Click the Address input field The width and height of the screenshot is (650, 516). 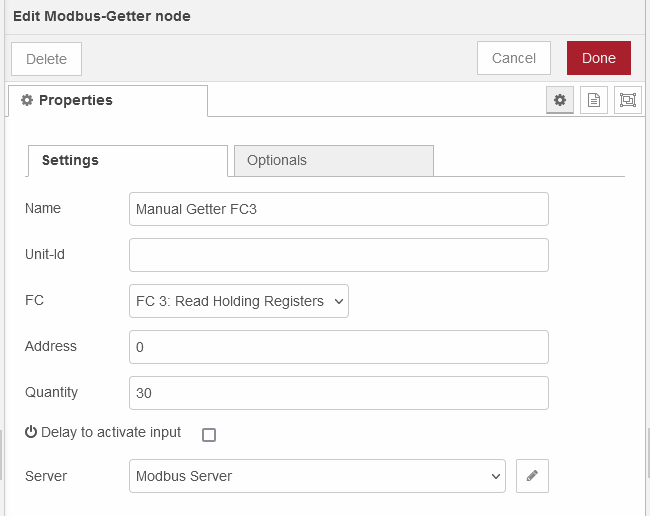pyautogui.click(x=339, y=347)
